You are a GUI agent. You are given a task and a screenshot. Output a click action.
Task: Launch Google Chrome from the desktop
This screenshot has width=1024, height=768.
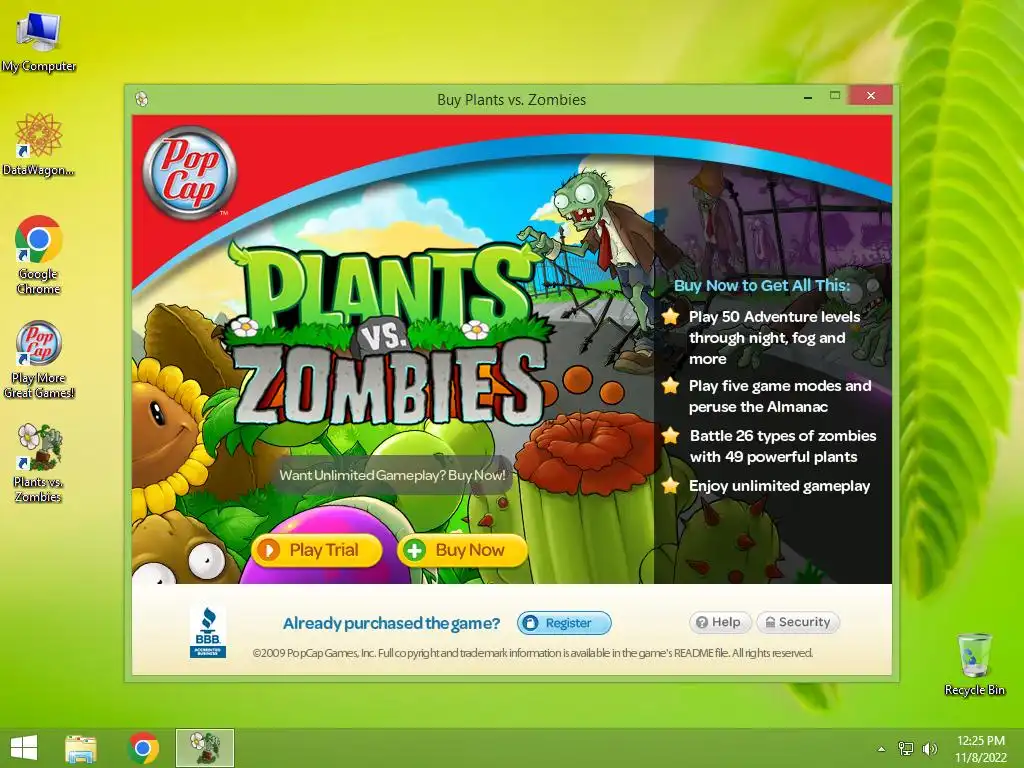pos(39,255)
